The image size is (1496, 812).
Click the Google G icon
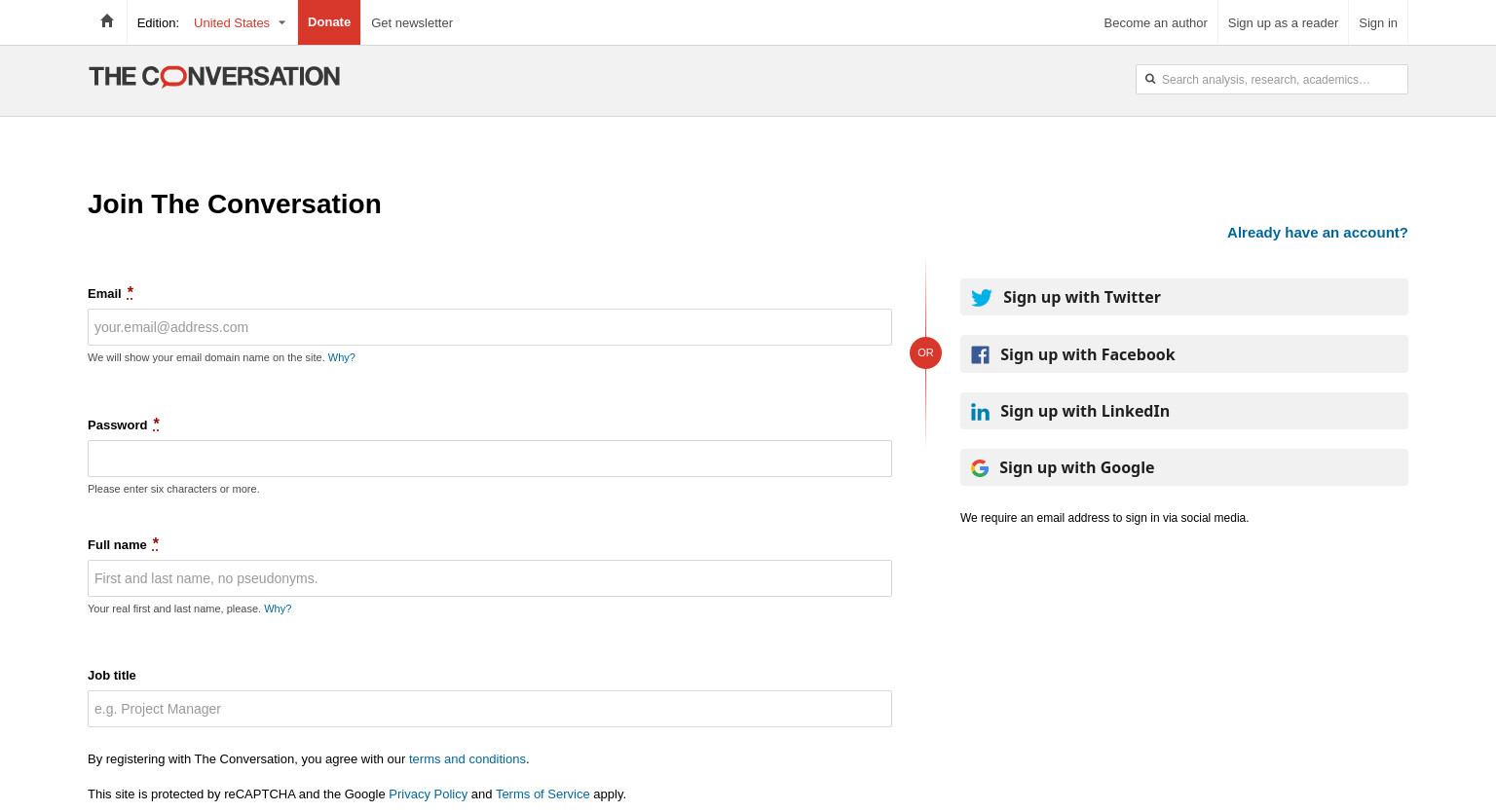point(980,468)
